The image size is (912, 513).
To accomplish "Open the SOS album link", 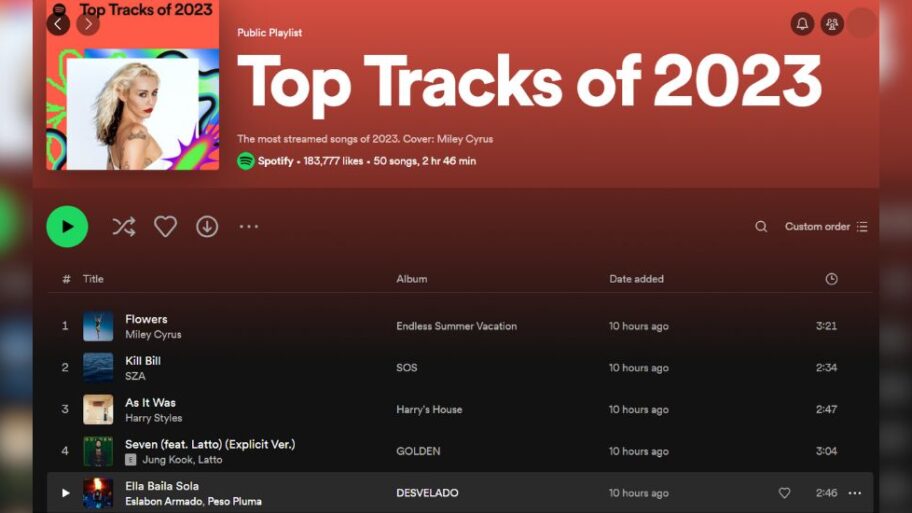I will pos(407,368).
